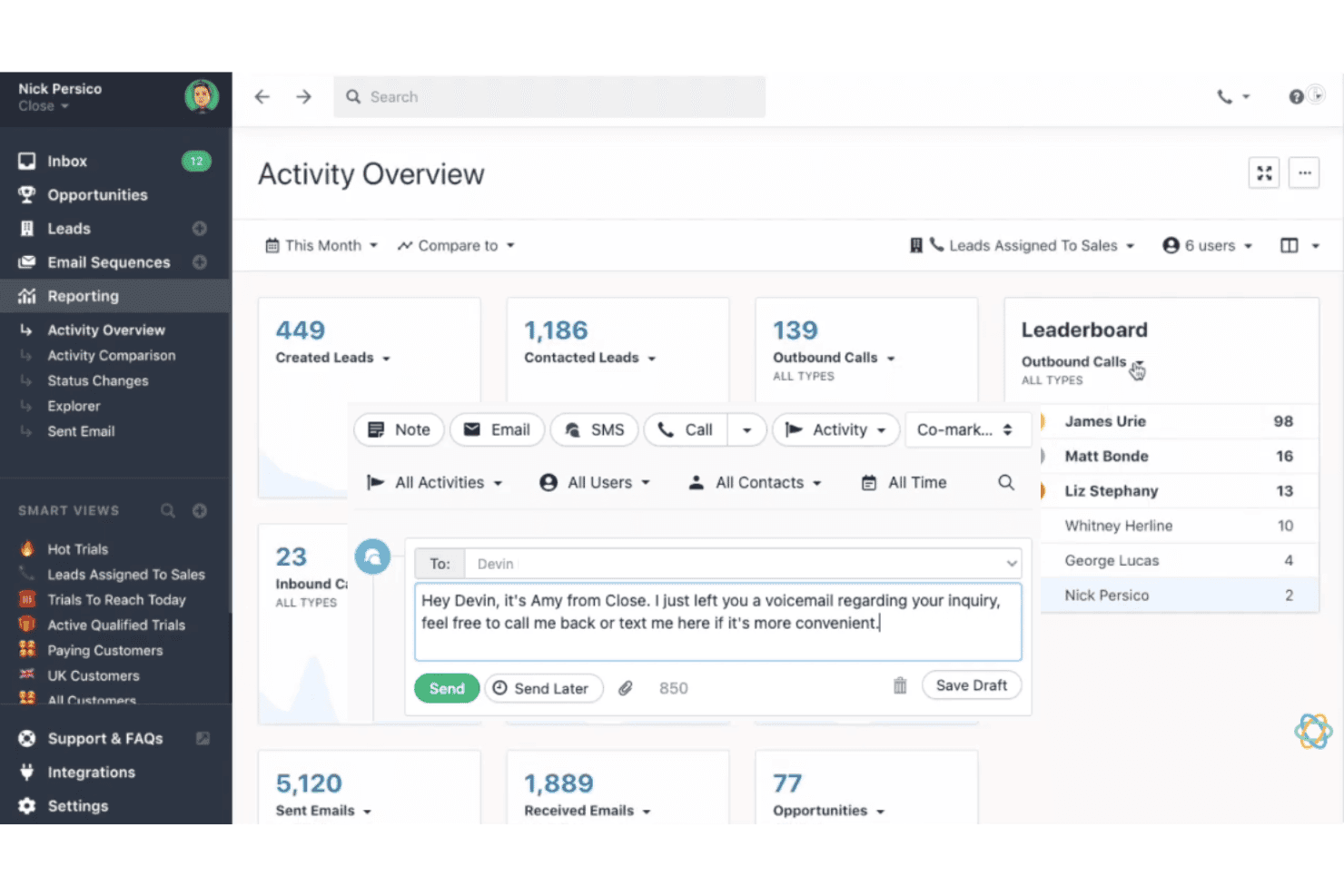Add new Email Sequence with plus icon

200,262
